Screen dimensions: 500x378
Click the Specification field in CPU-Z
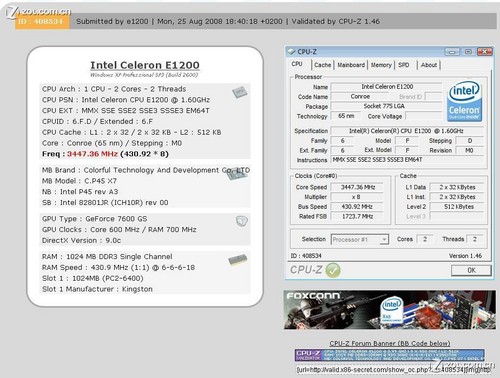(x=407, y=131)
